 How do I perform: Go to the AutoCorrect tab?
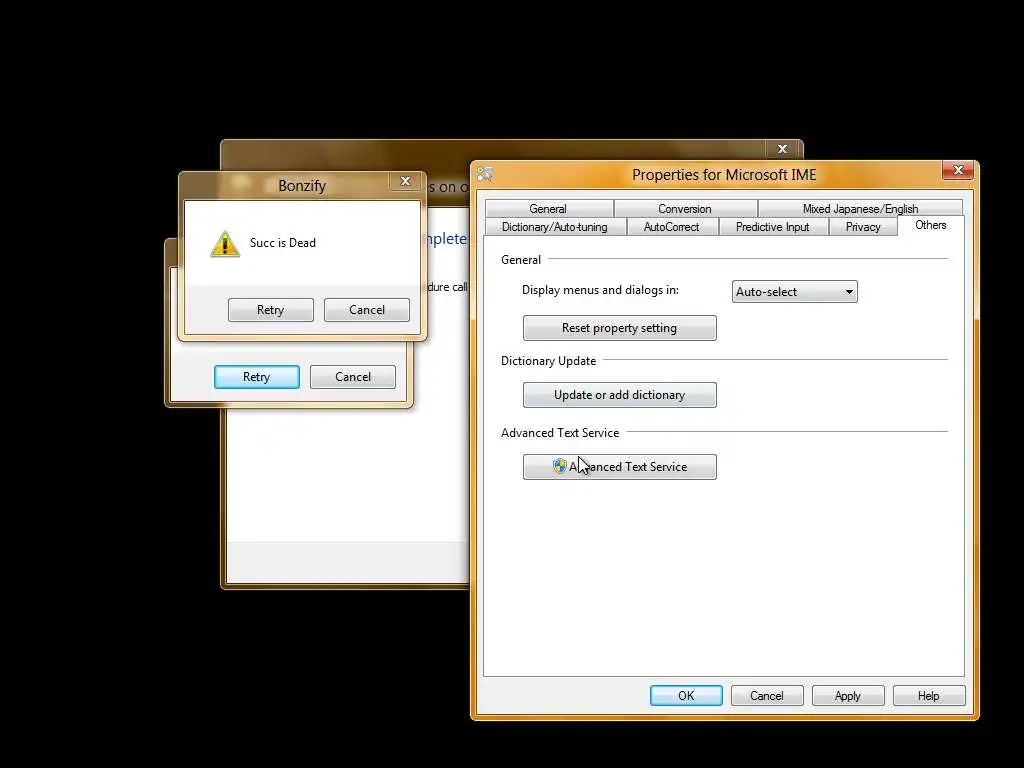tap(672, 227)
